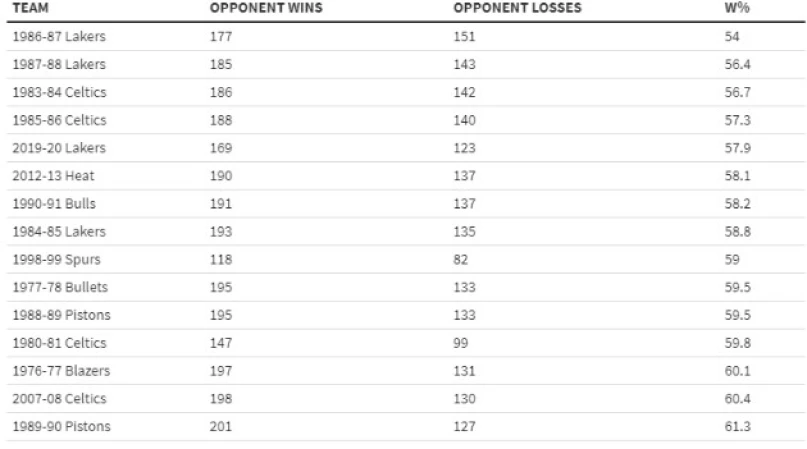
Task: Click the 1987-88 Lakers team cell
Action: click(x=59, y=65)
